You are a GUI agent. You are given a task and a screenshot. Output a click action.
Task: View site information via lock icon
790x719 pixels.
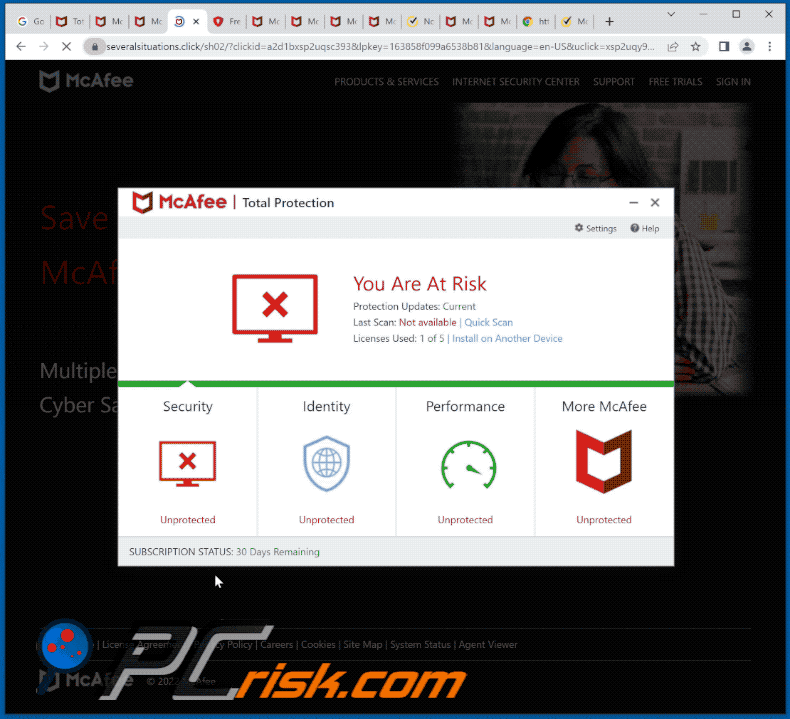[94, 46]
